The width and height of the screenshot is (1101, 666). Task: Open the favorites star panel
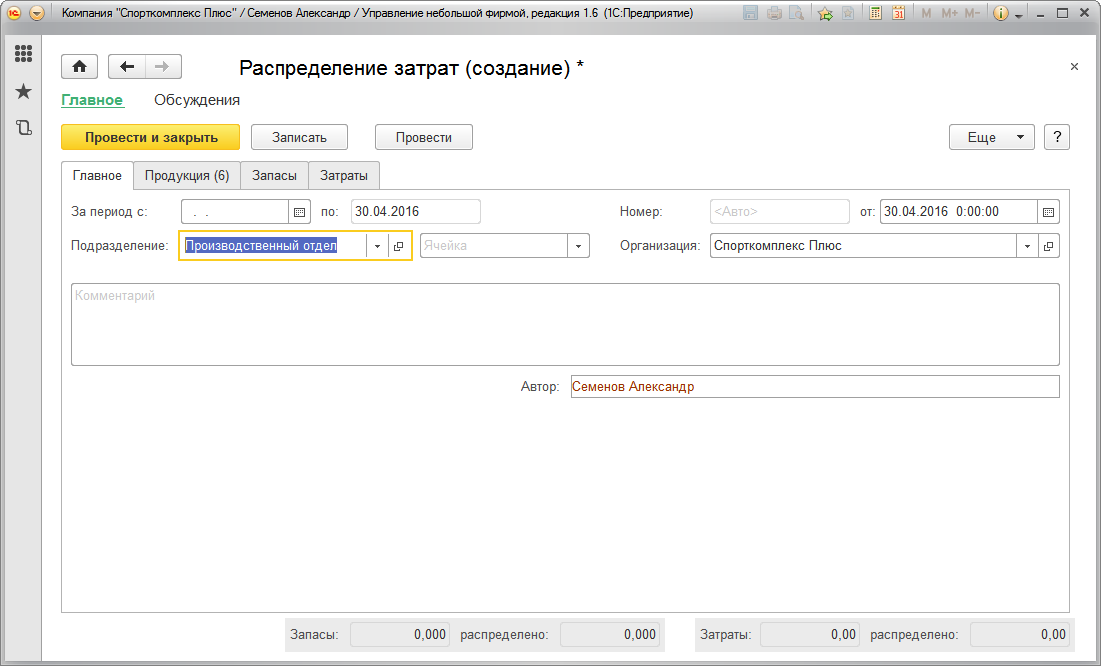[23, 91]
